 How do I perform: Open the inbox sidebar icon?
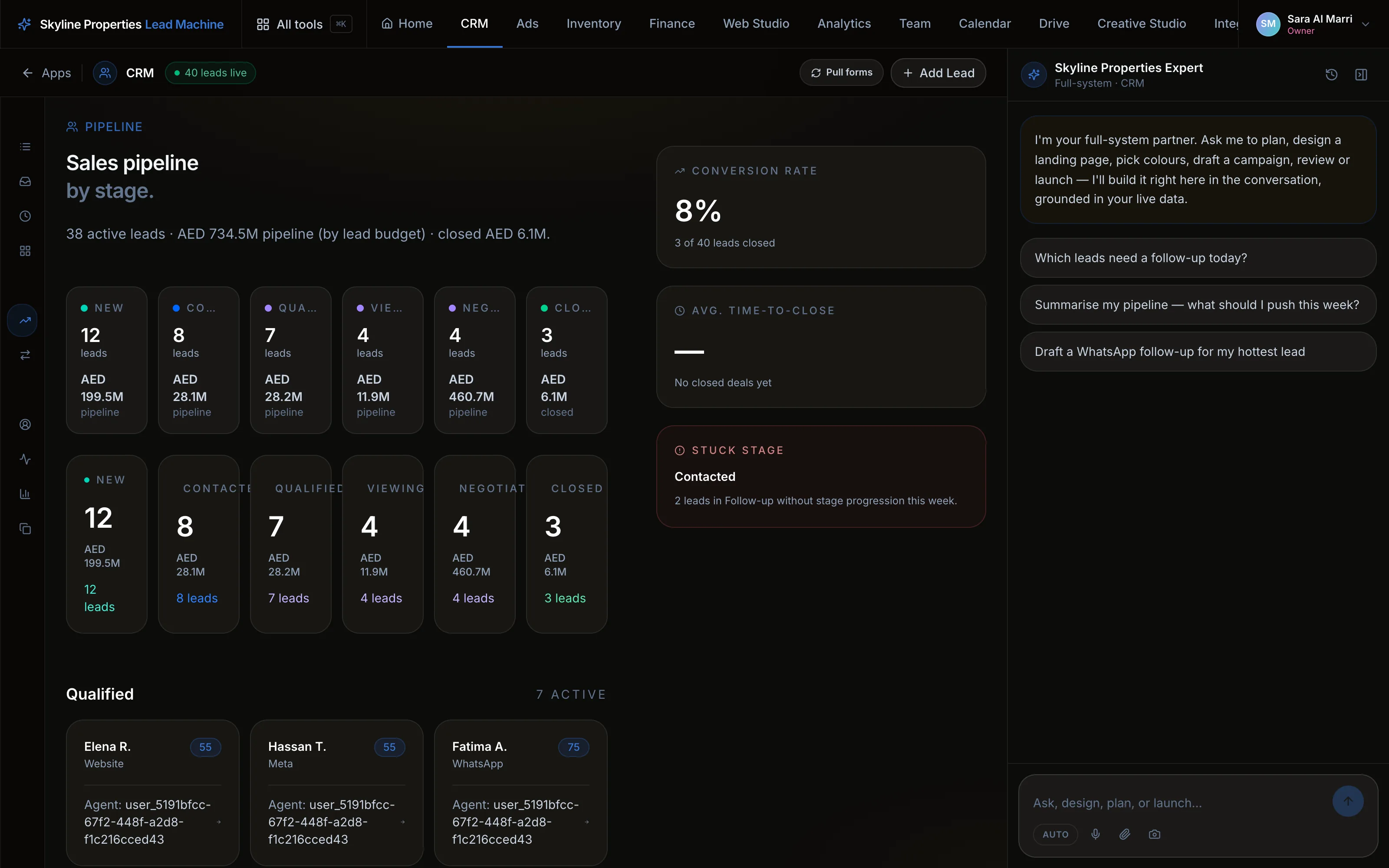click(25, 181)
